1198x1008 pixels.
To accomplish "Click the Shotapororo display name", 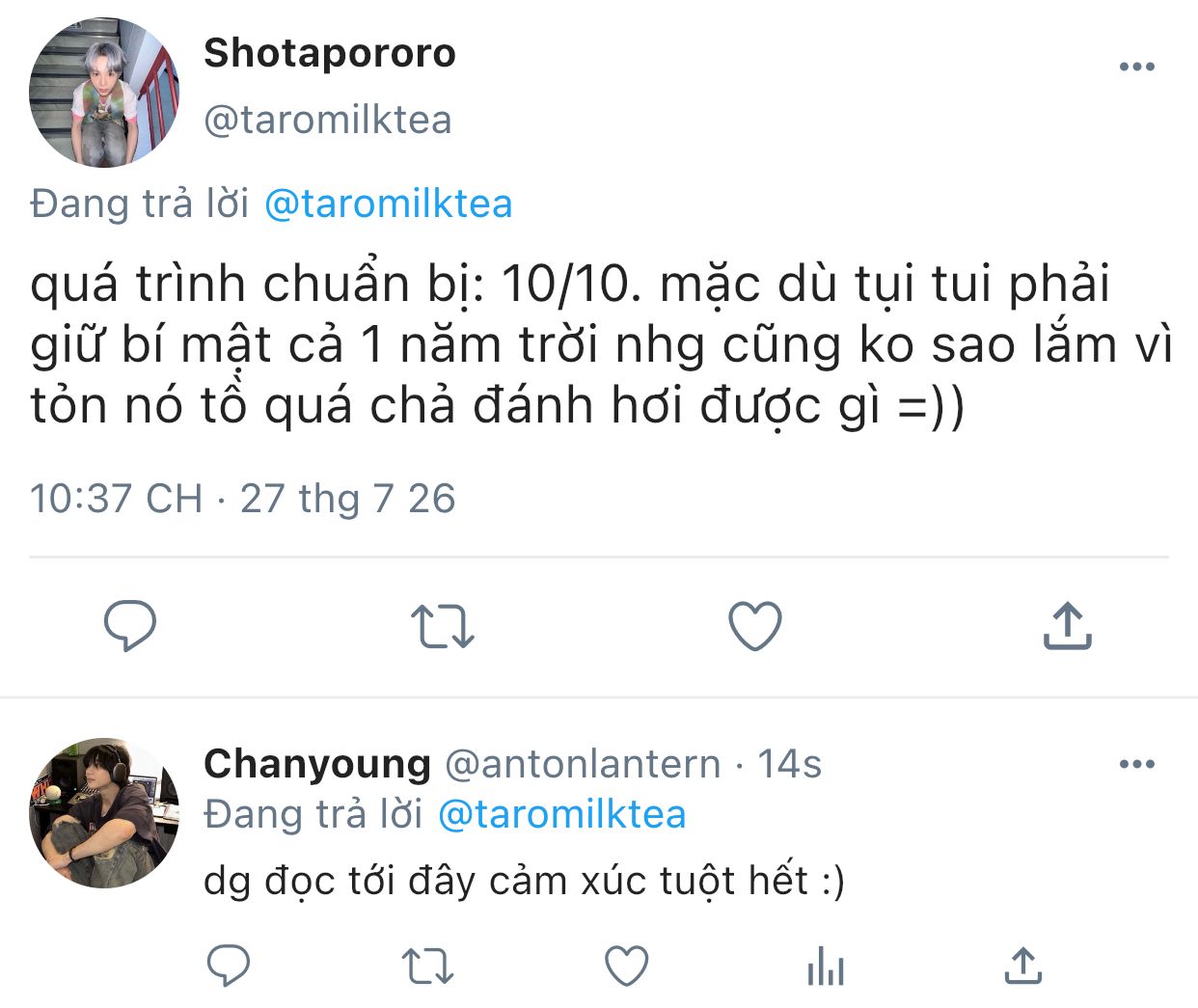I will (330, 53).
